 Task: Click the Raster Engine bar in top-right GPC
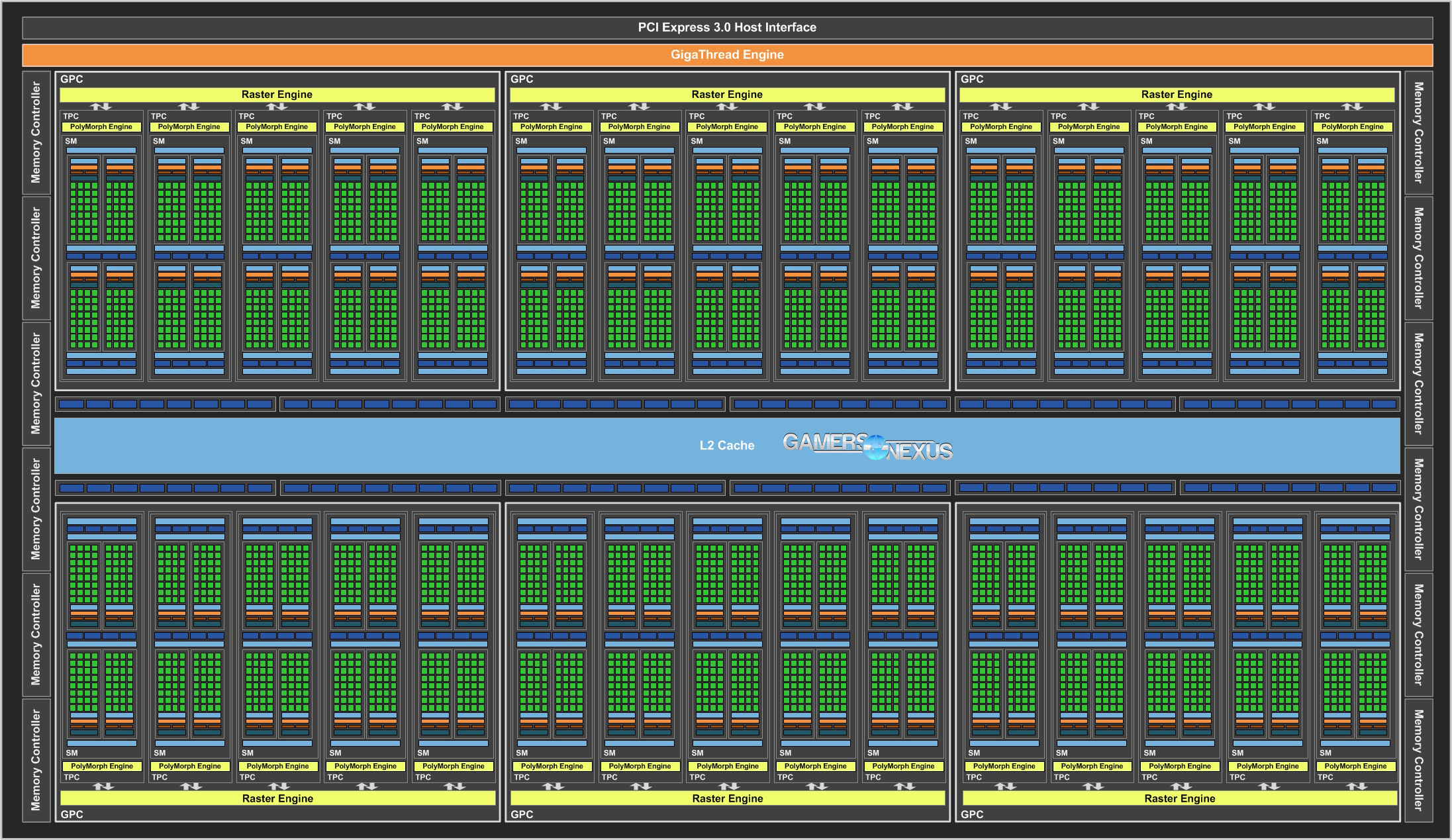(1177, 95)
